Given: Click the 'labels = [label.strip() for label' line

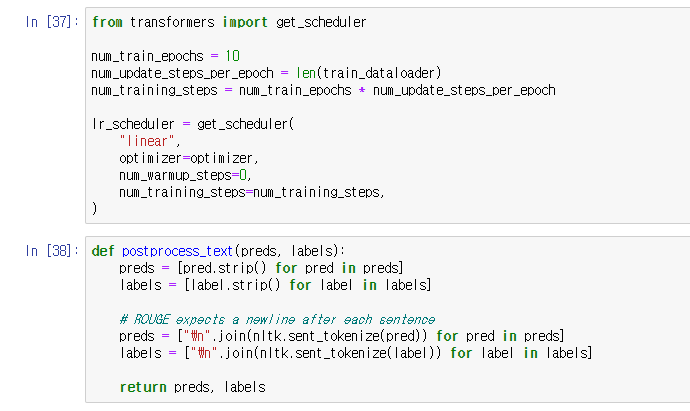Looking at the screenshot, I should point(275,285).
